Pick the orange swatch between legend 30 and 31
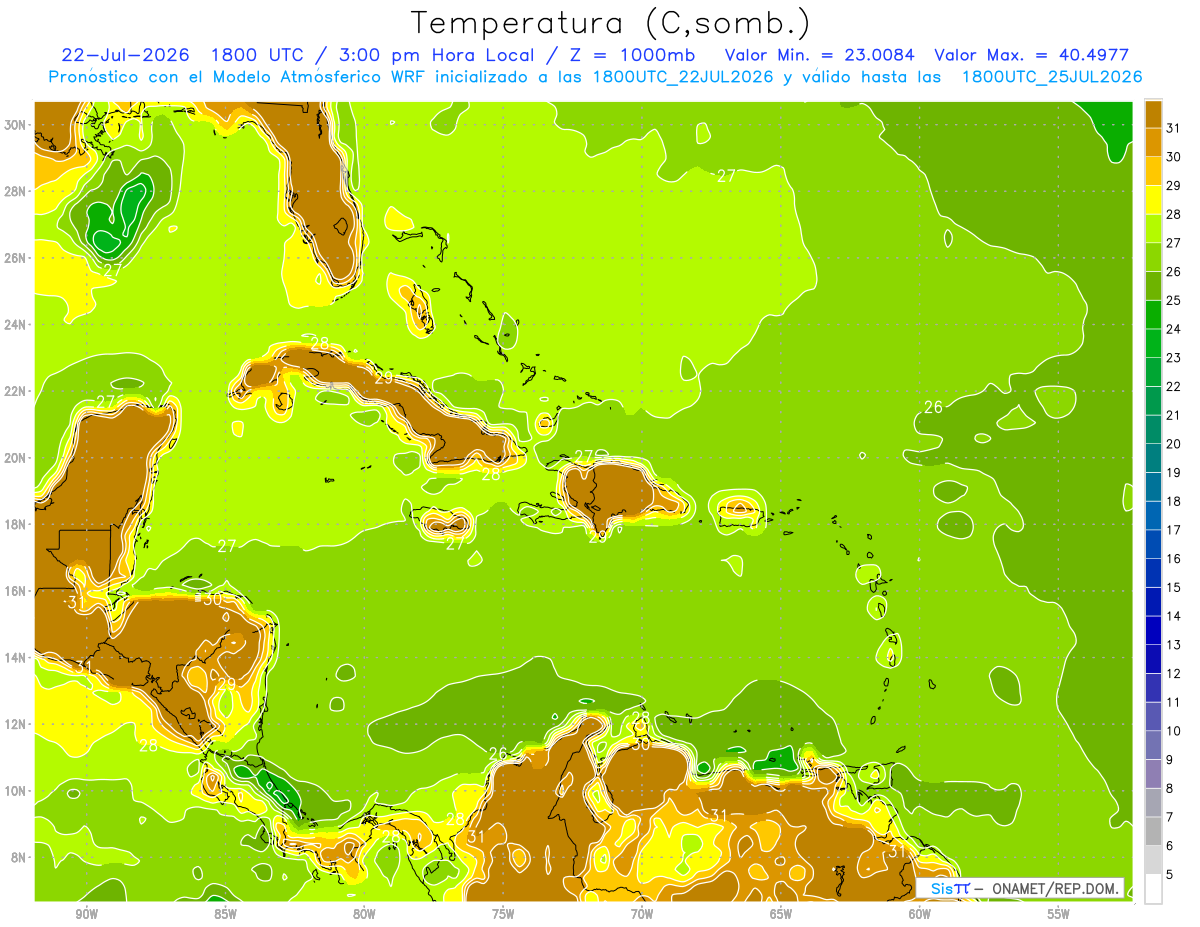This screenshot has height=927, width=1200. [1152, 142]
